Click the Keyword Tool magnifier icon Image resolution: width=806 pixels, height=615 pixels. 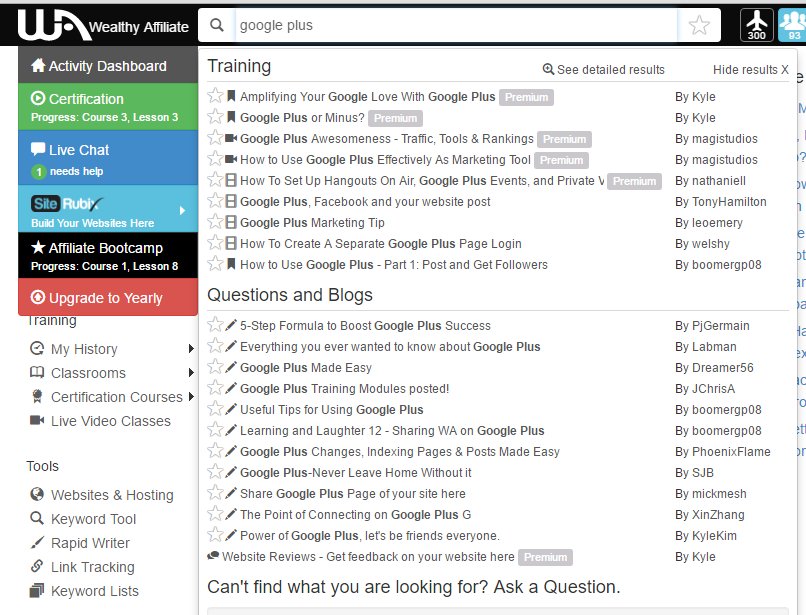click(x=37, y=518)
